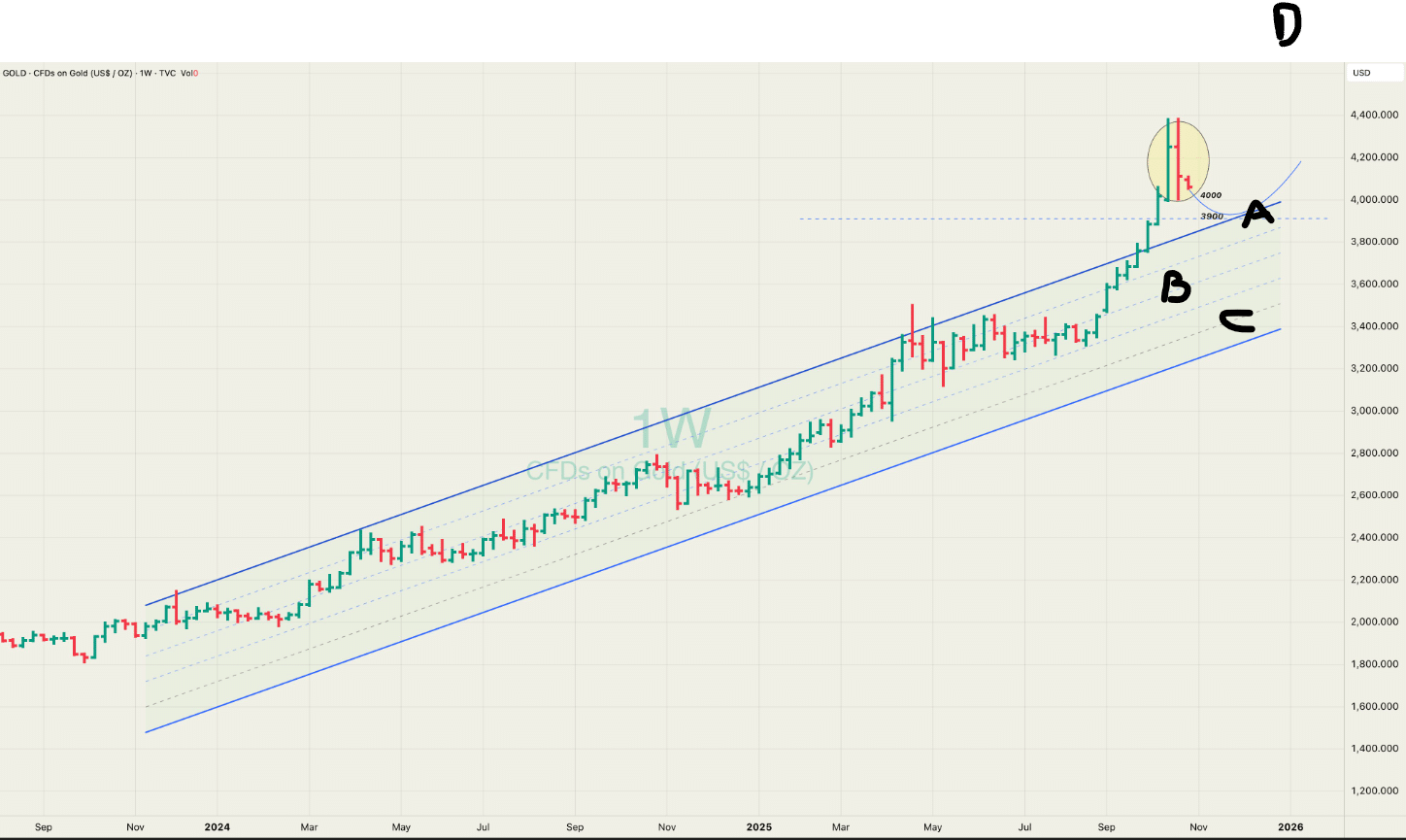This screenshot has height=840, width=1406.
Task: Select the 4000 price text label
Action: pyautogui.click(x=1211, y=195)
